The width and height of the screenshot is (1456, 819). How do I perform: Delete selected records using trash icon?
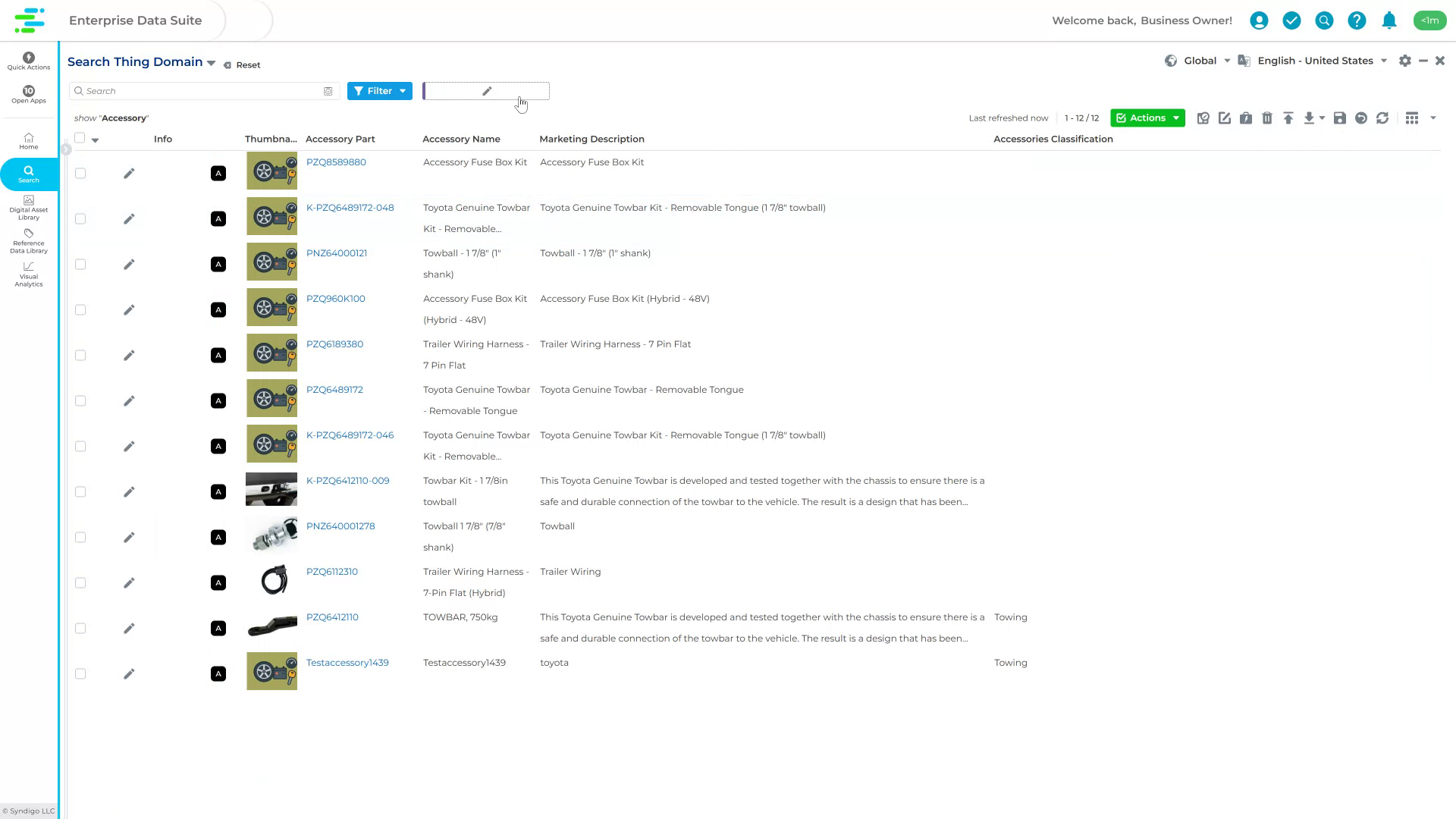[x=1266, y=118]
